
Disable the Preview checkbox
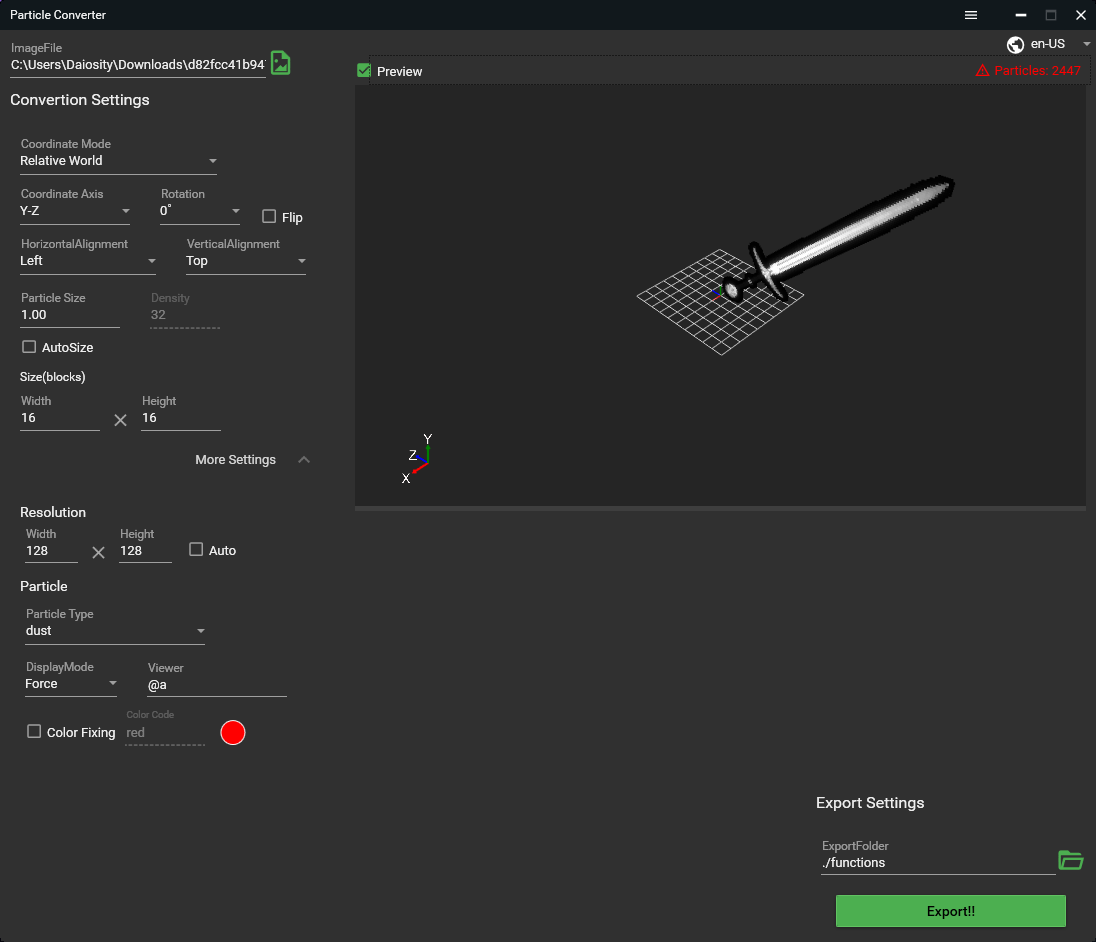click(x=363, y=71)
